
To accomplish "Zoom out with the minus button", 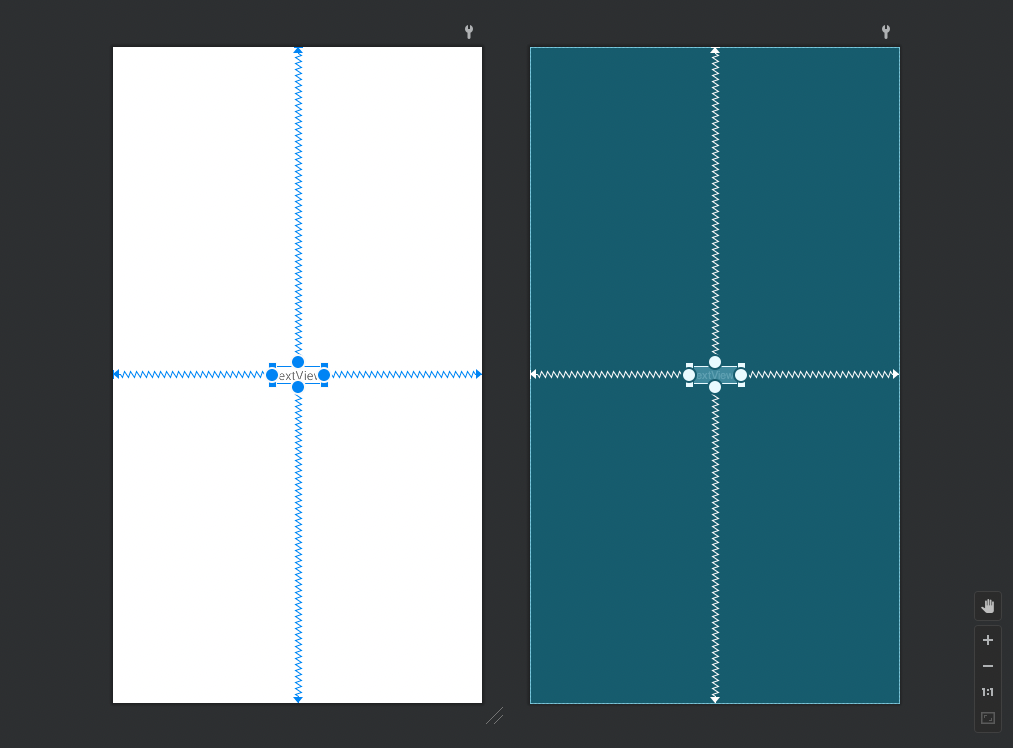I will pyautogui.click(x=988, y=666).
